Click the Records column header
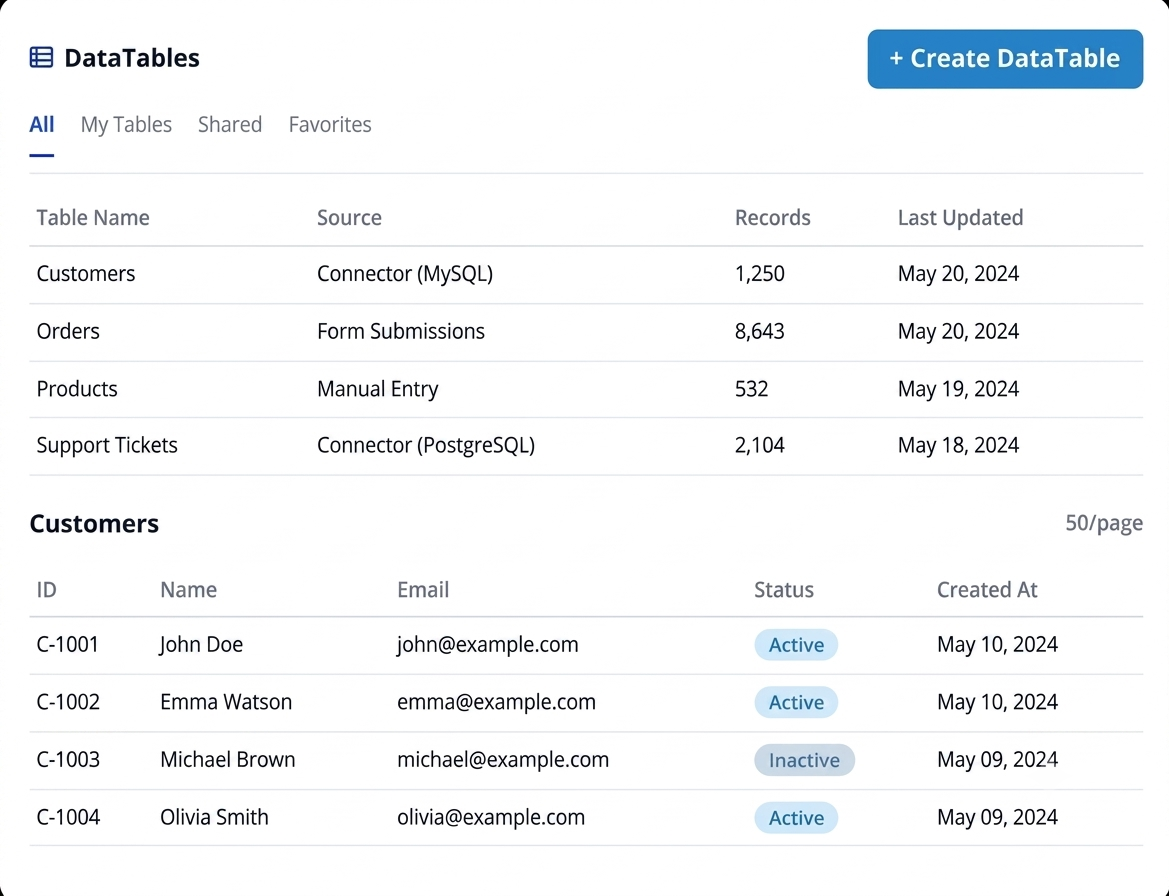Screen dimensions: 1169x896 772,218
